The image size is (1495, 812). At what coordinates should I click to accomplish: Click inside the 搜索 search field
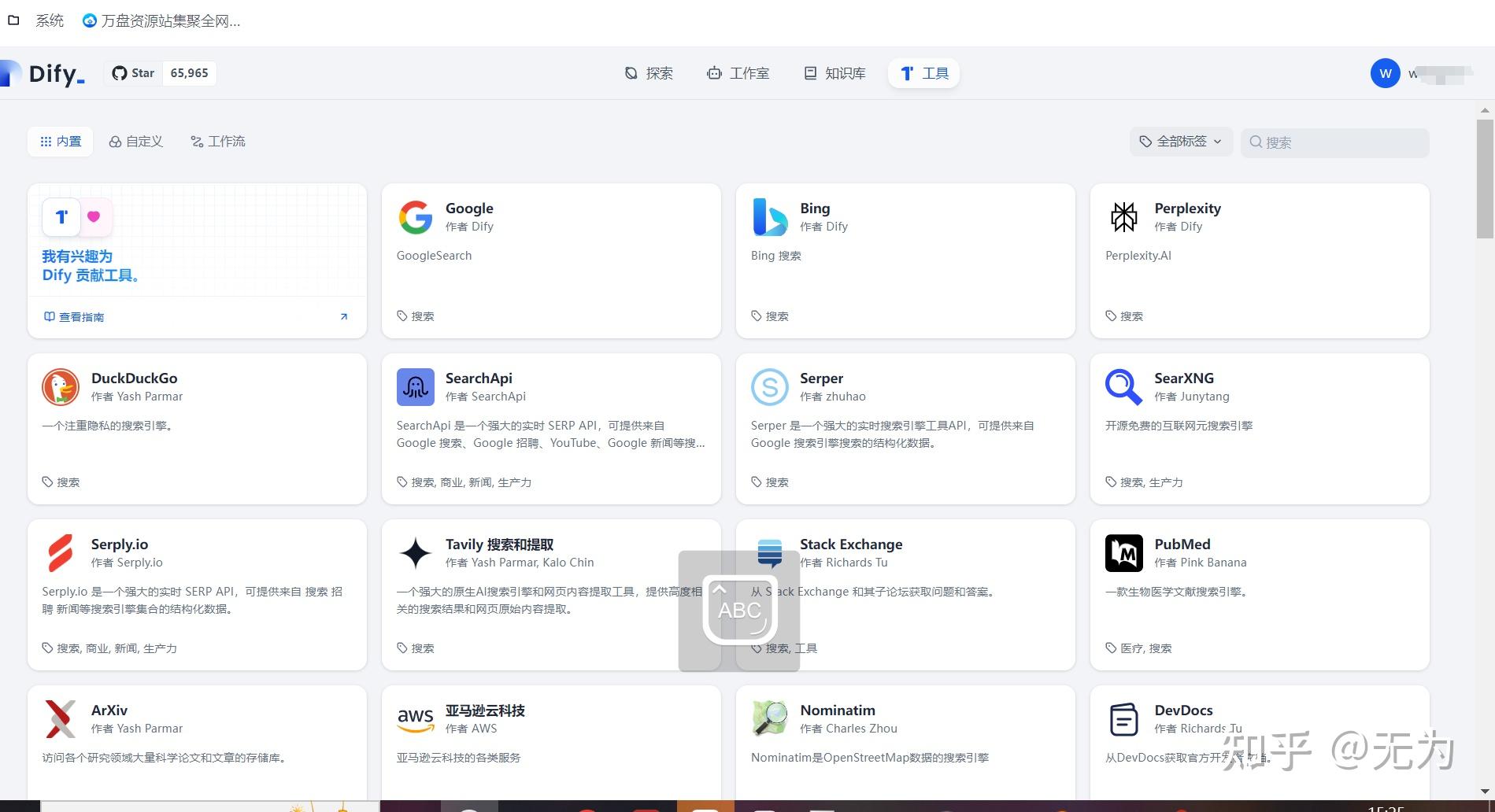coord(1334,142)
